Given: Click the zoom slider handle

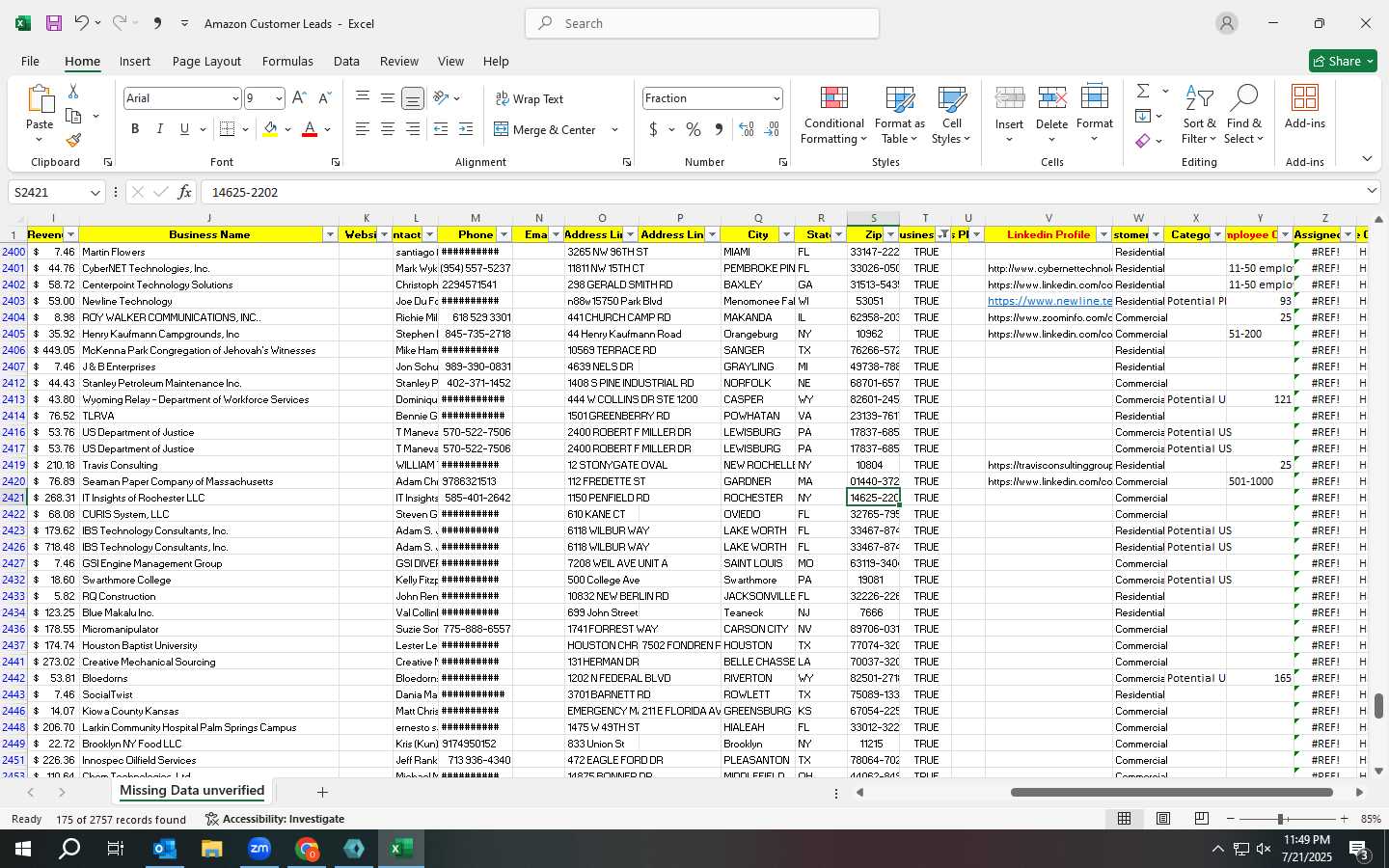Looking at the screenshot, I should [x=1281, y=819].
